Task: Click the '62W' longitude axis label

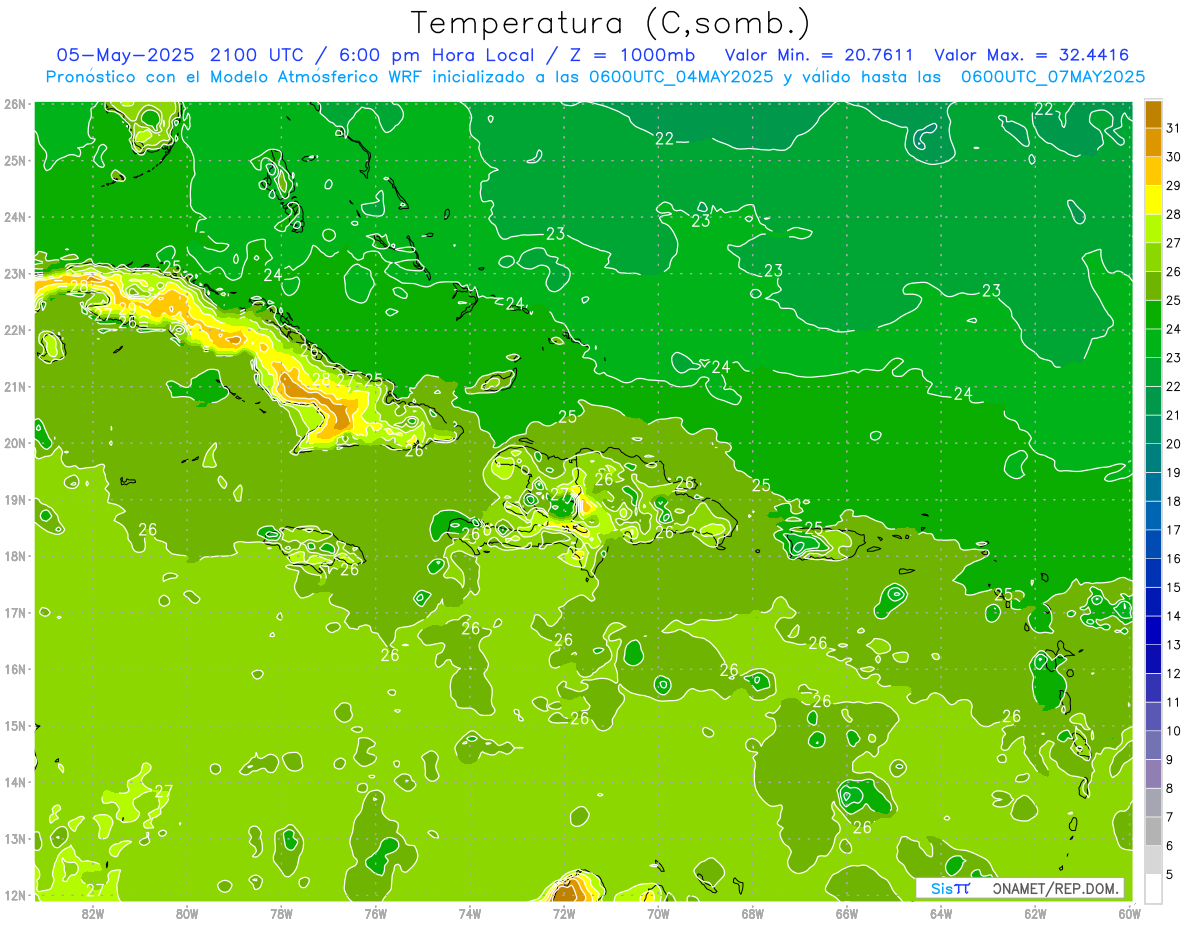Action: pos(1035,913)
